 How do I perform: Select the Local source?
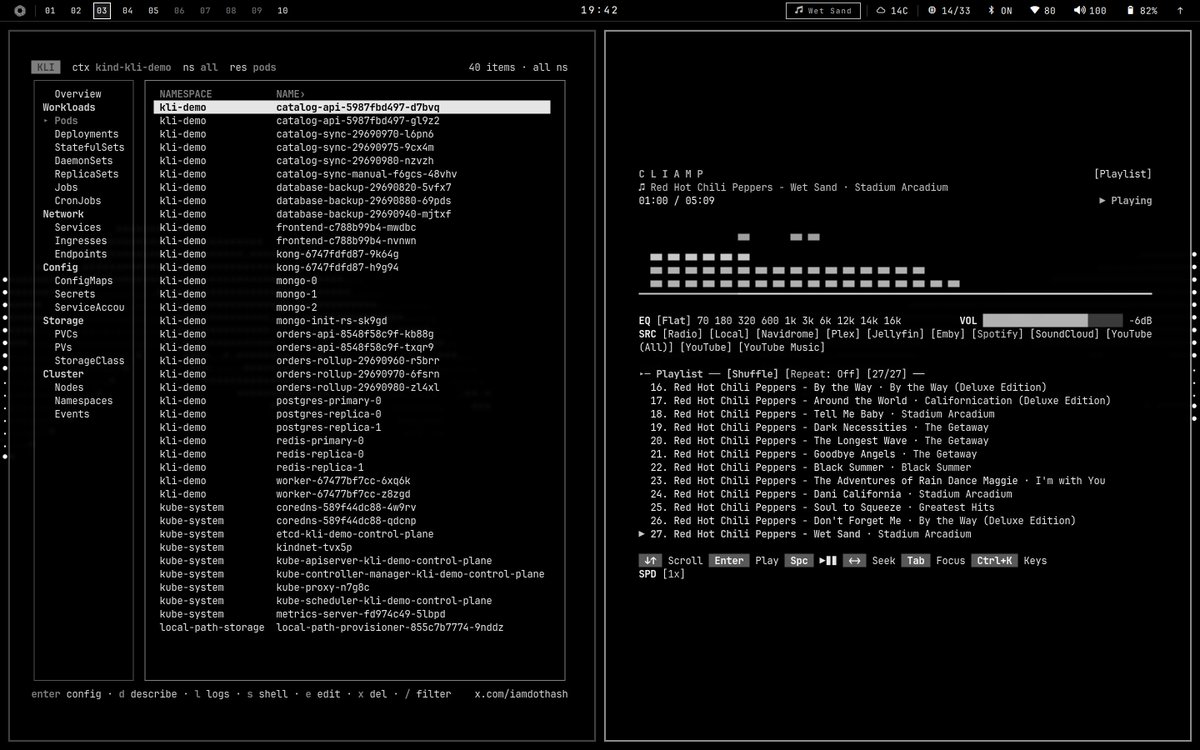pyautogui.click(x=729, y=334)
